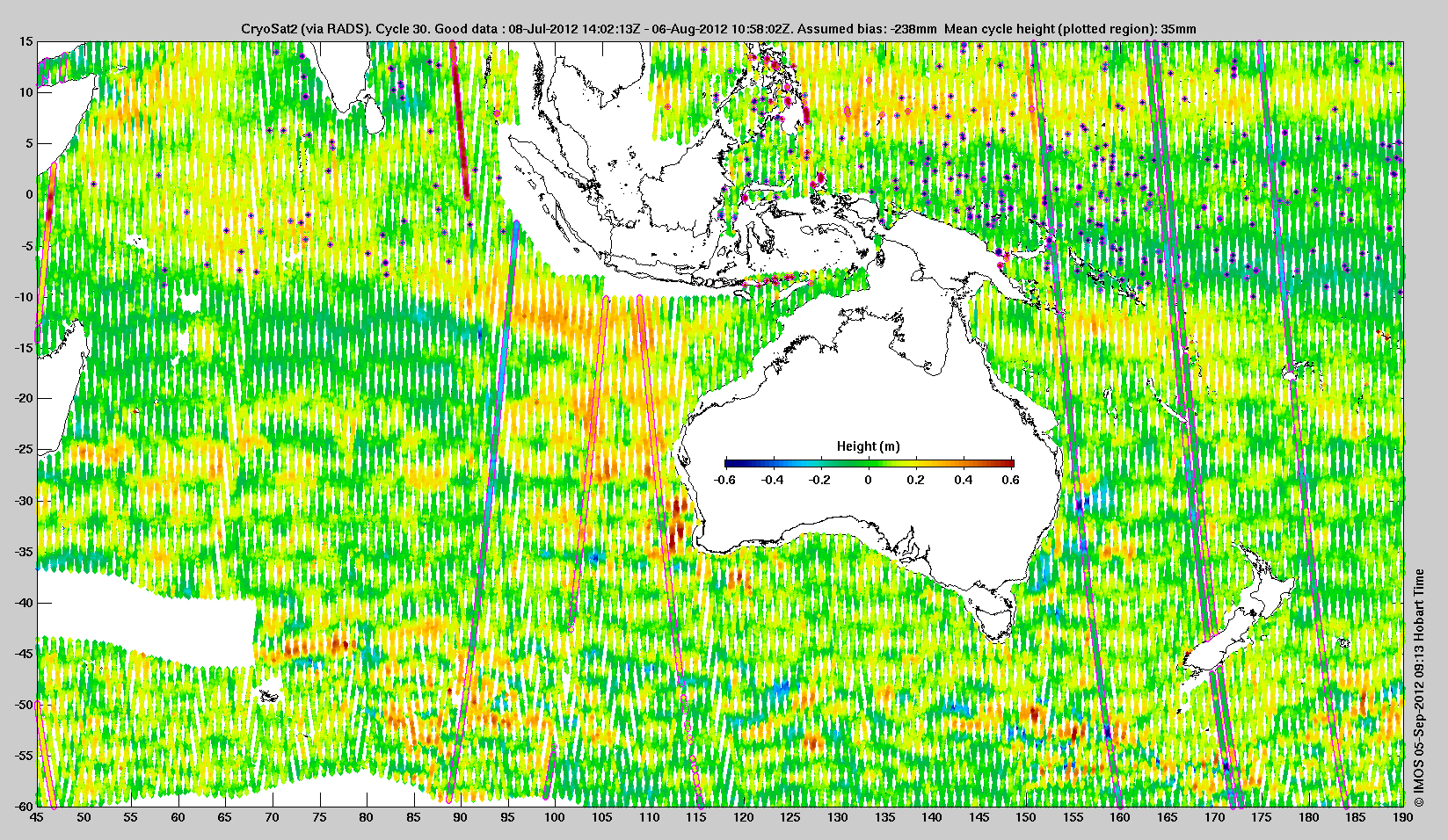The image size is (1448, 840).
Task: Click longitude tick label 170 on the horizontal axis
Action: [1215, 817]
